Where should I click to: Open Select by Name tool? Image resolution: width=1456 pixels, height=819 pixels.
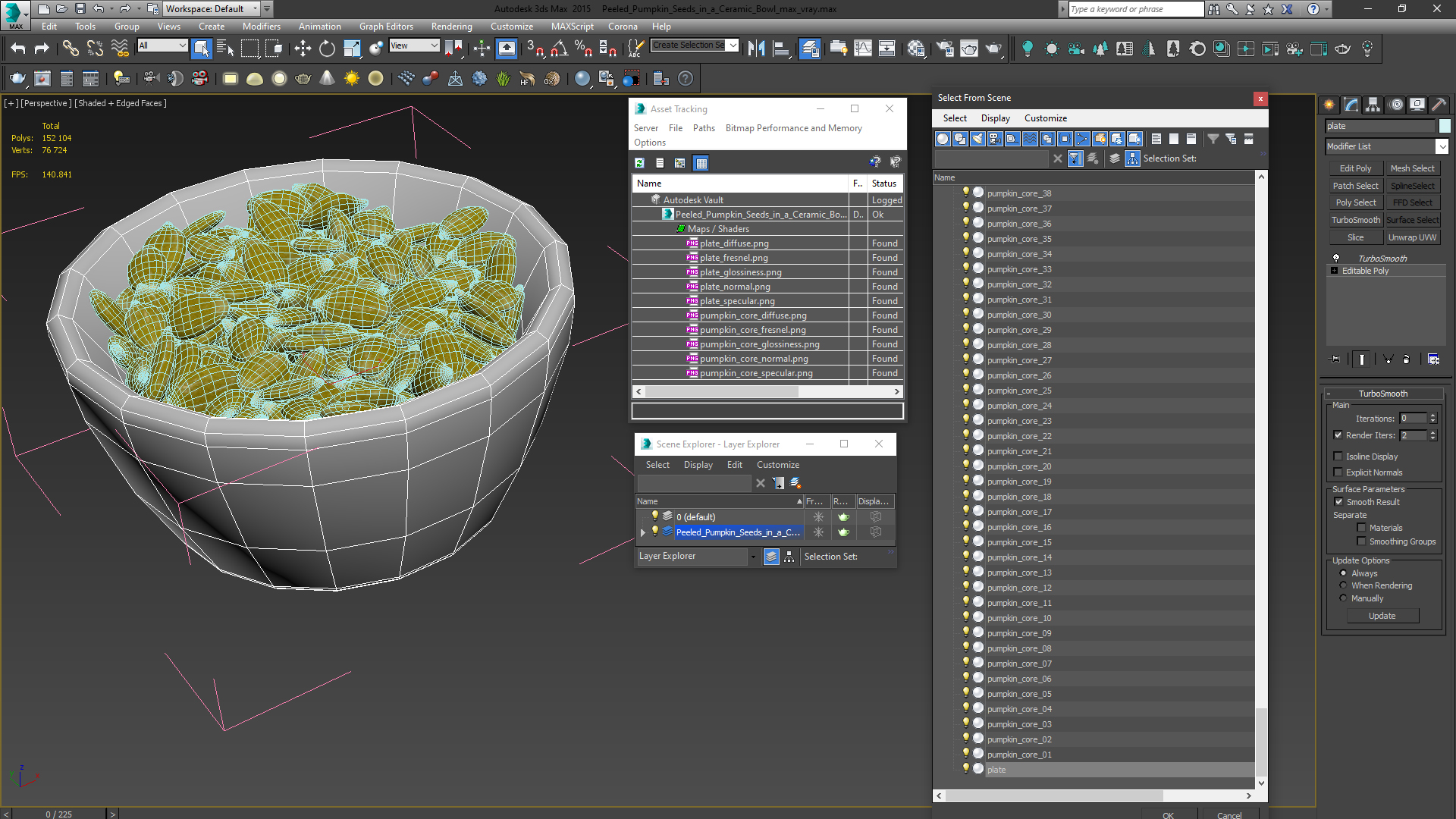[x=225, y=49]
